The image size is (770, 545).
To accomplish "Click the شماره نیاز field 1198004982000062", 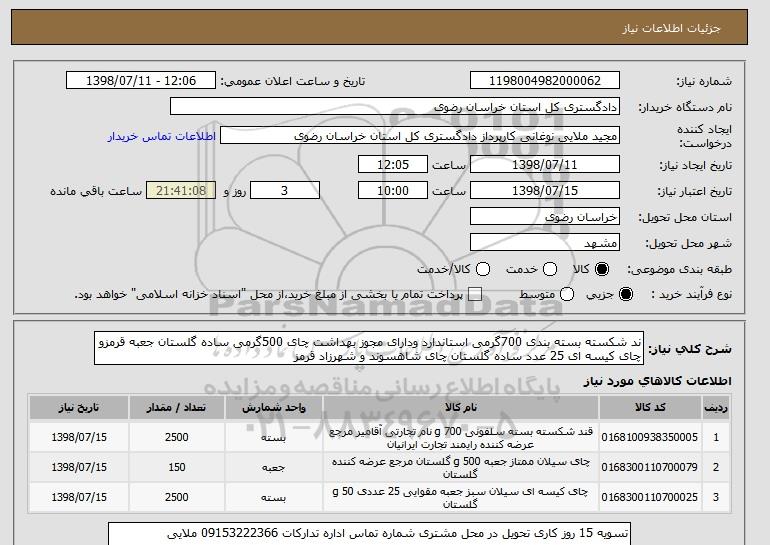I will tap(545, 81).
